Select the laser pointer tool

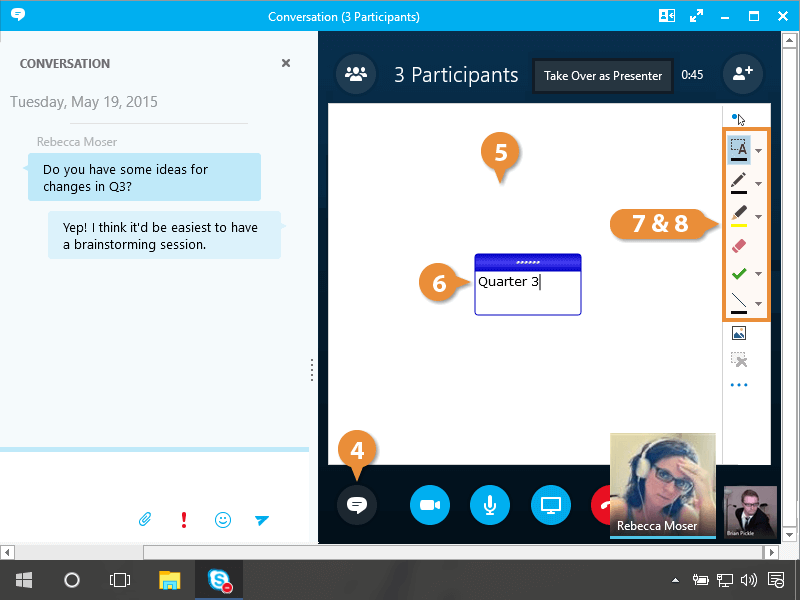pos(739,118)
